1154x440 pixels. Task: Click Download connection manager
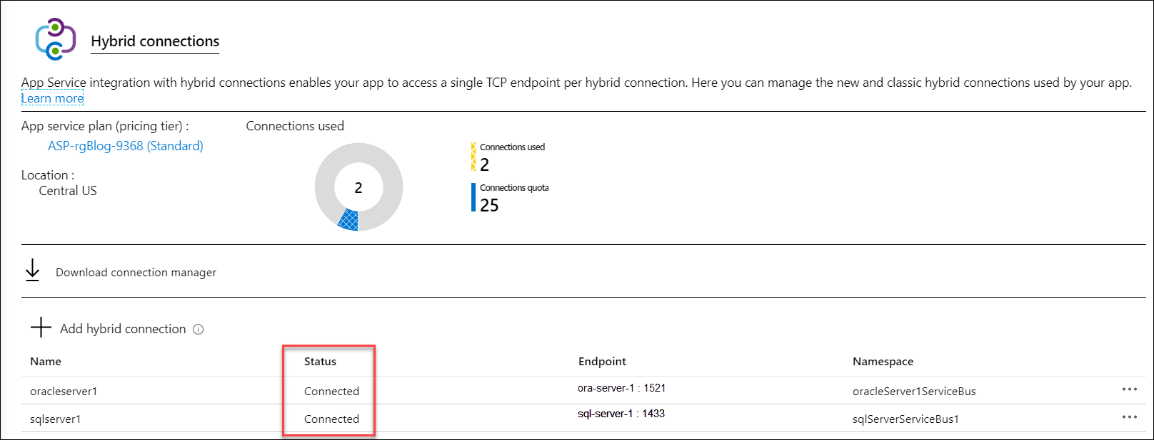(135, 272)
